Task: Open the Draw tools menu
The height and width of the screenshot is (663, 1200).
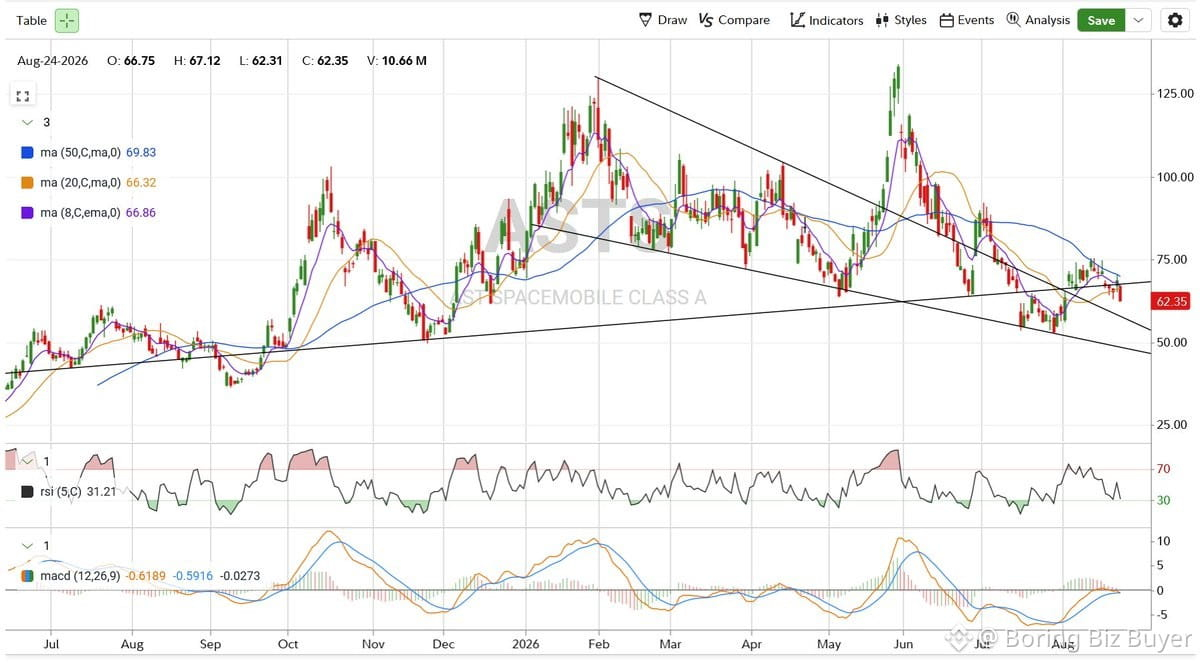Action: point(663,20)
